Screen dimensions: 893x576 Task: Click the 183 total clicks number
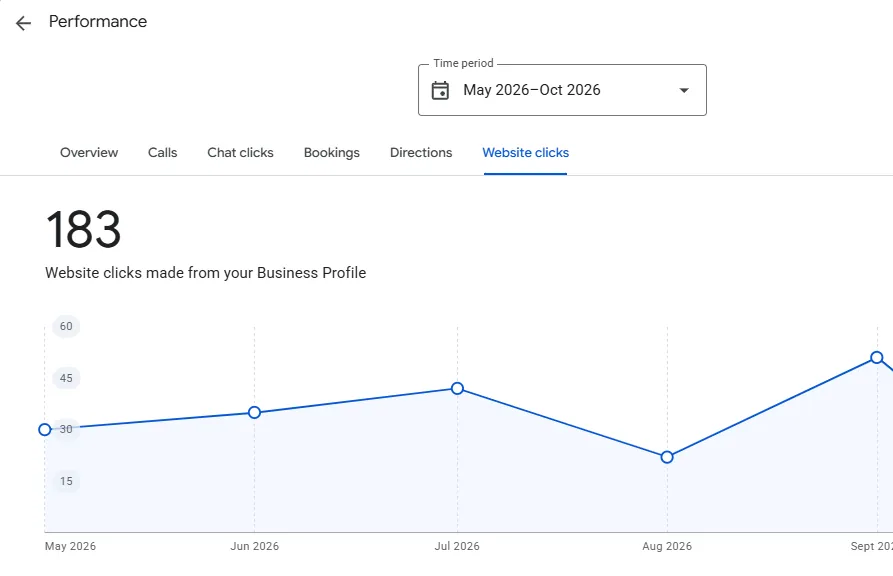click(x=83, y=229)
